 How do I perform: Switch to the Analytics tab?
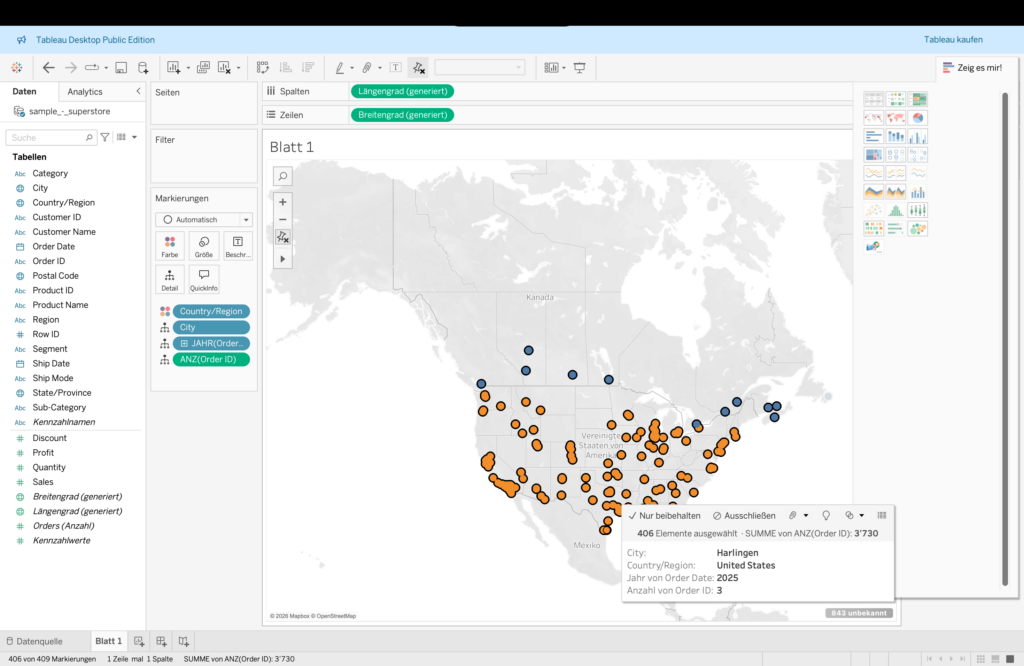85,91
